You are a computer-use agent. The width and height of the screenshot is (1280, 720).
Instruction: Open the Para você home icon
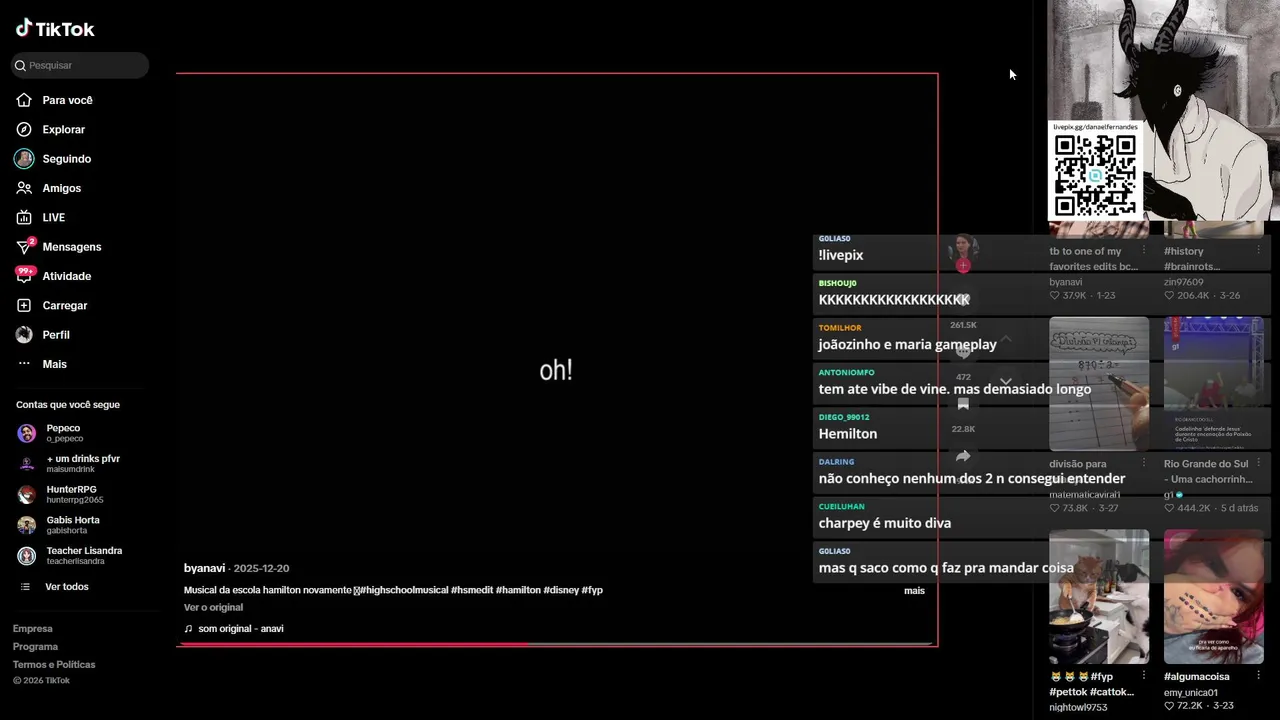click(24, 100)
